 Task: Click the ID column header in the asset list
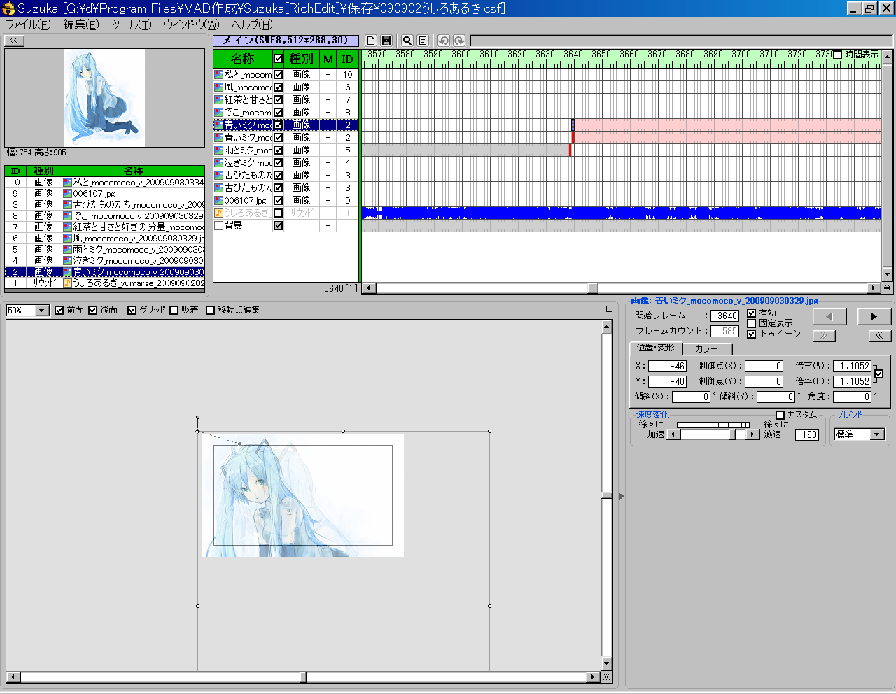(x=15, y=171)
